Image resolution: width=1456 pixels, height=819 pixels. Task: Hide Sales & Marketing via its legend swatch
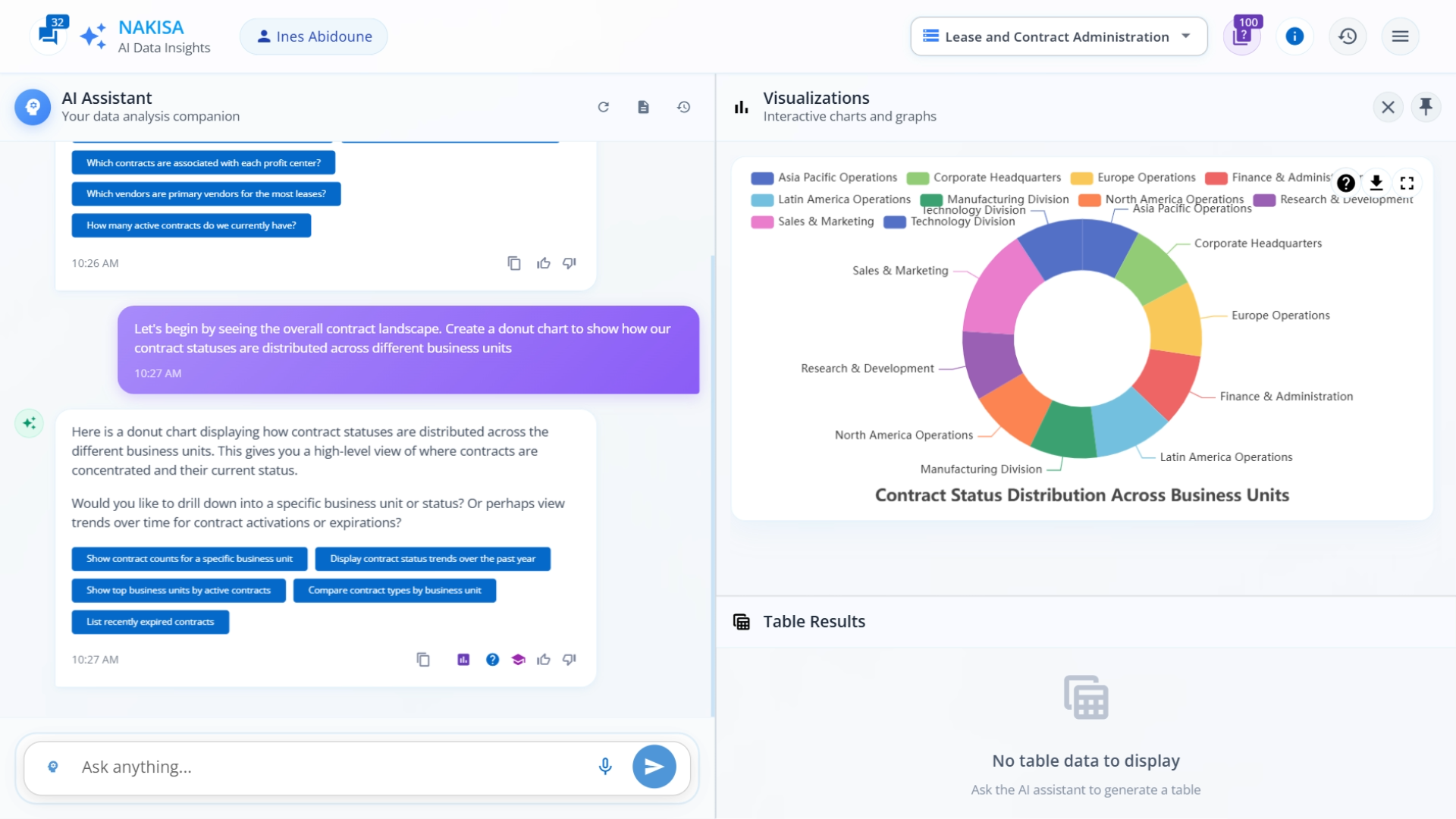[761, 221]
